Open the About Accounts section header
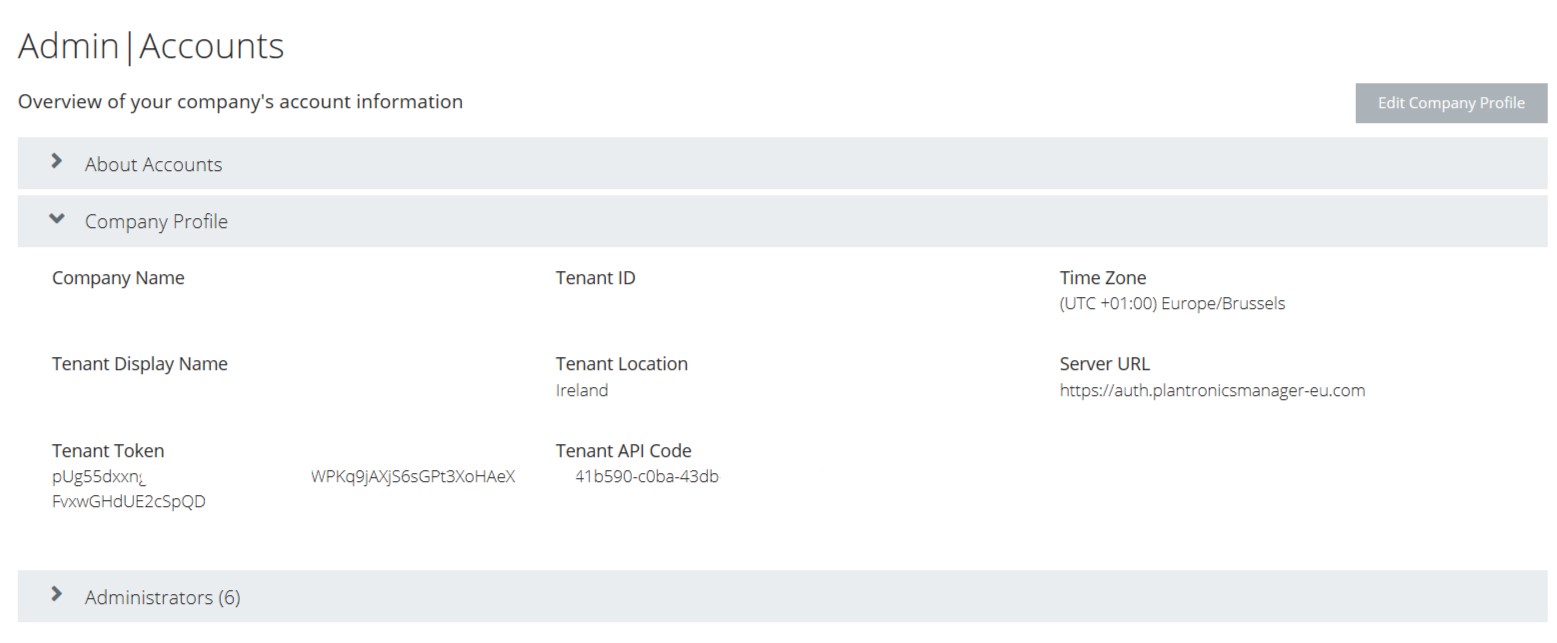 click(x=153, y=164)
